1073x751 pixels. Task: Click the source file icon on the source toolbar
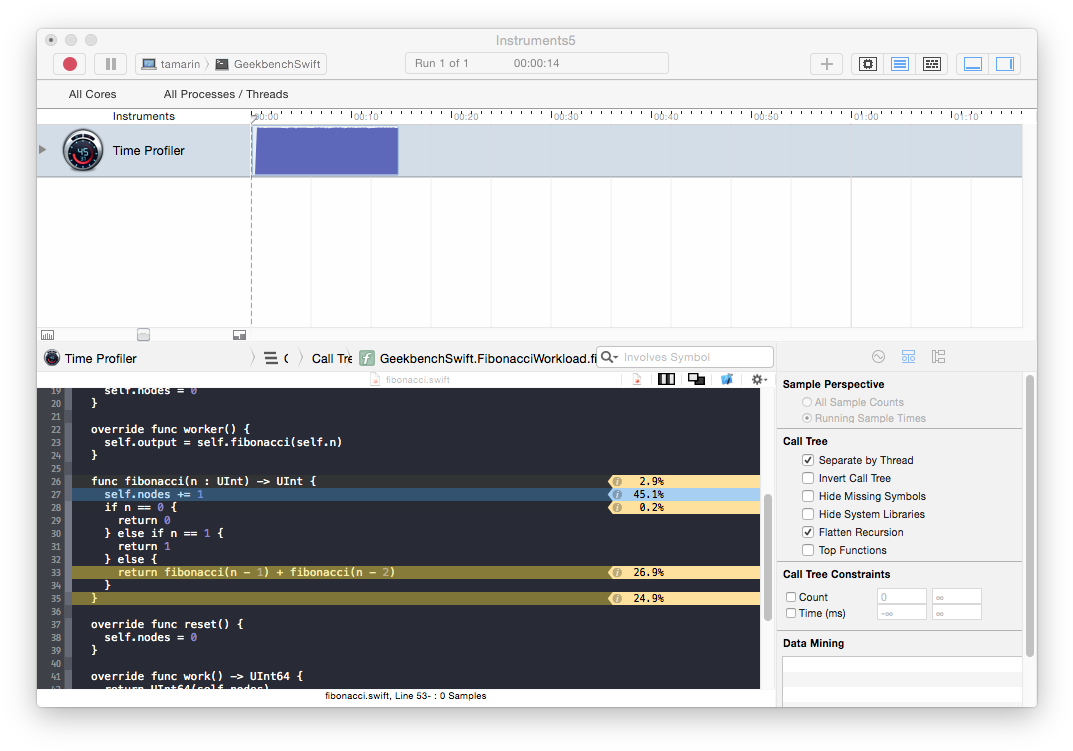pyautogui.click(x=637, y=379)
